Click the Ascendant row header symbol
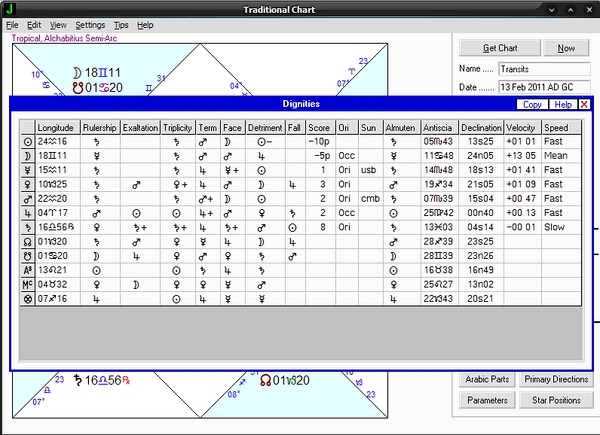 (x=27, y=269)
